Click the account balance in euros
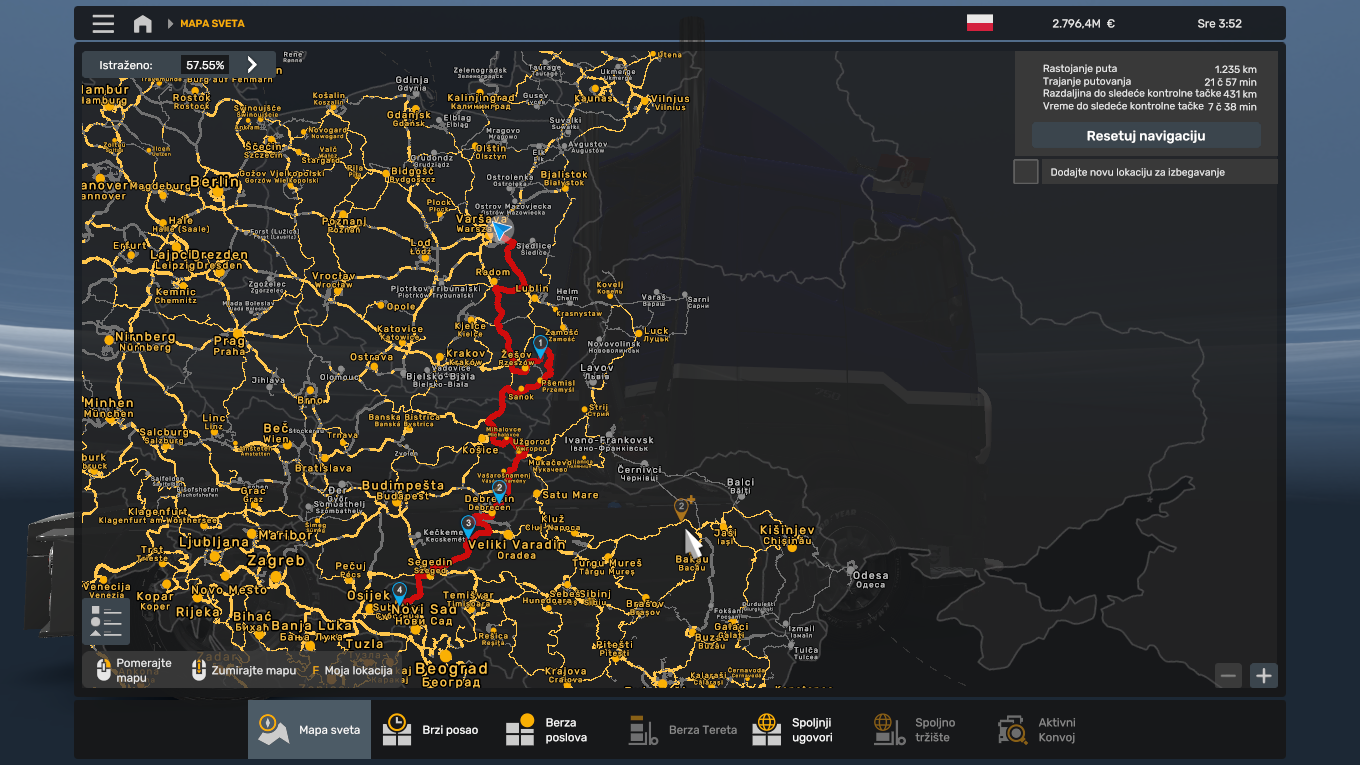The image size is (1360, 765). point(1083,23)
